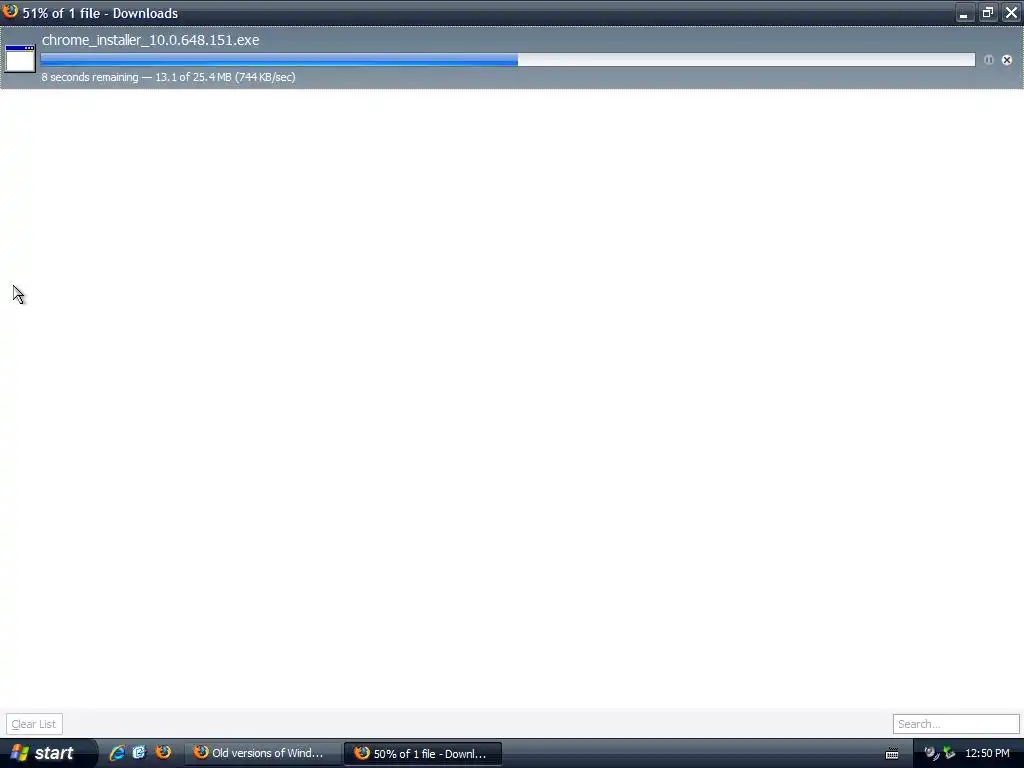Select the 50% of 1 file Downloads taskbar button

(x=423, y=753)
